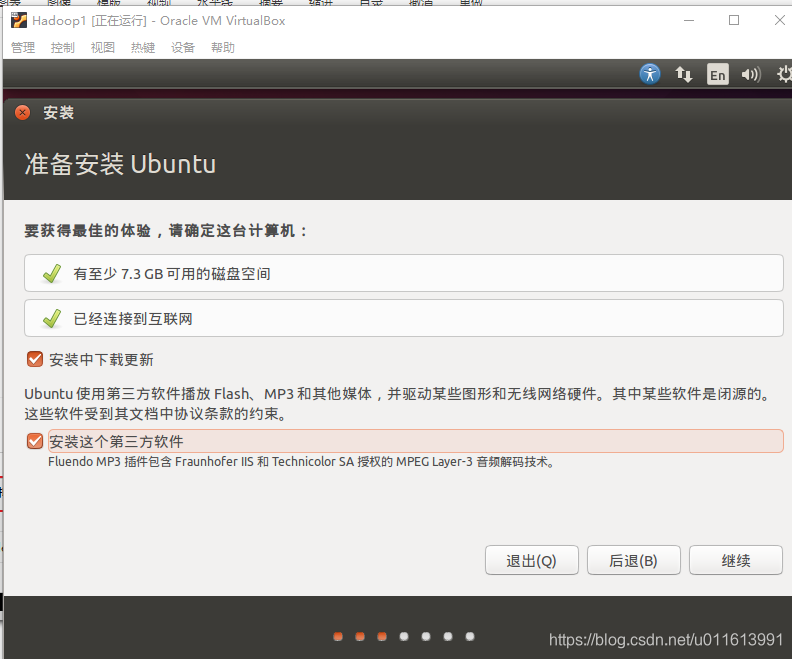
Task: Open the 帮助 menu
Action: pos(223,47)
